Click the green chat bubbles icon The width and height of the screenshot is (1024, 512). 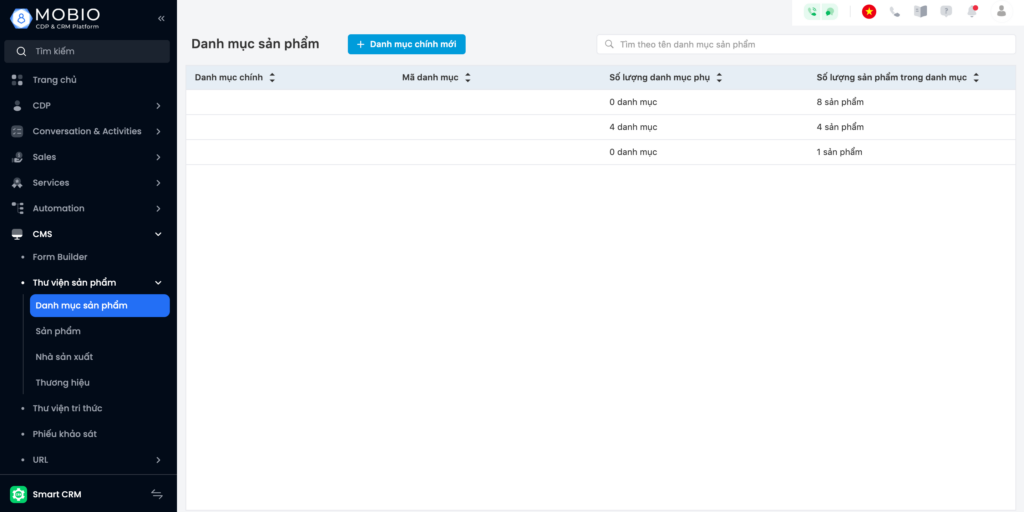point(830,12)
